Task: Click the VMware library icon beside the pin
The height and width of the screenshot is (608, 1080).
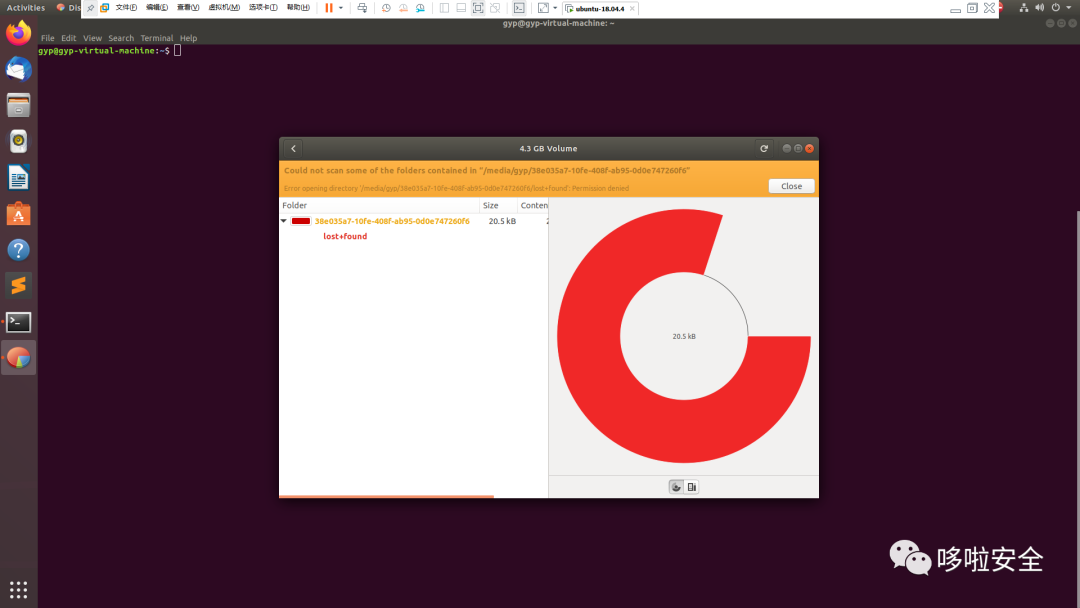Action: 105,8
